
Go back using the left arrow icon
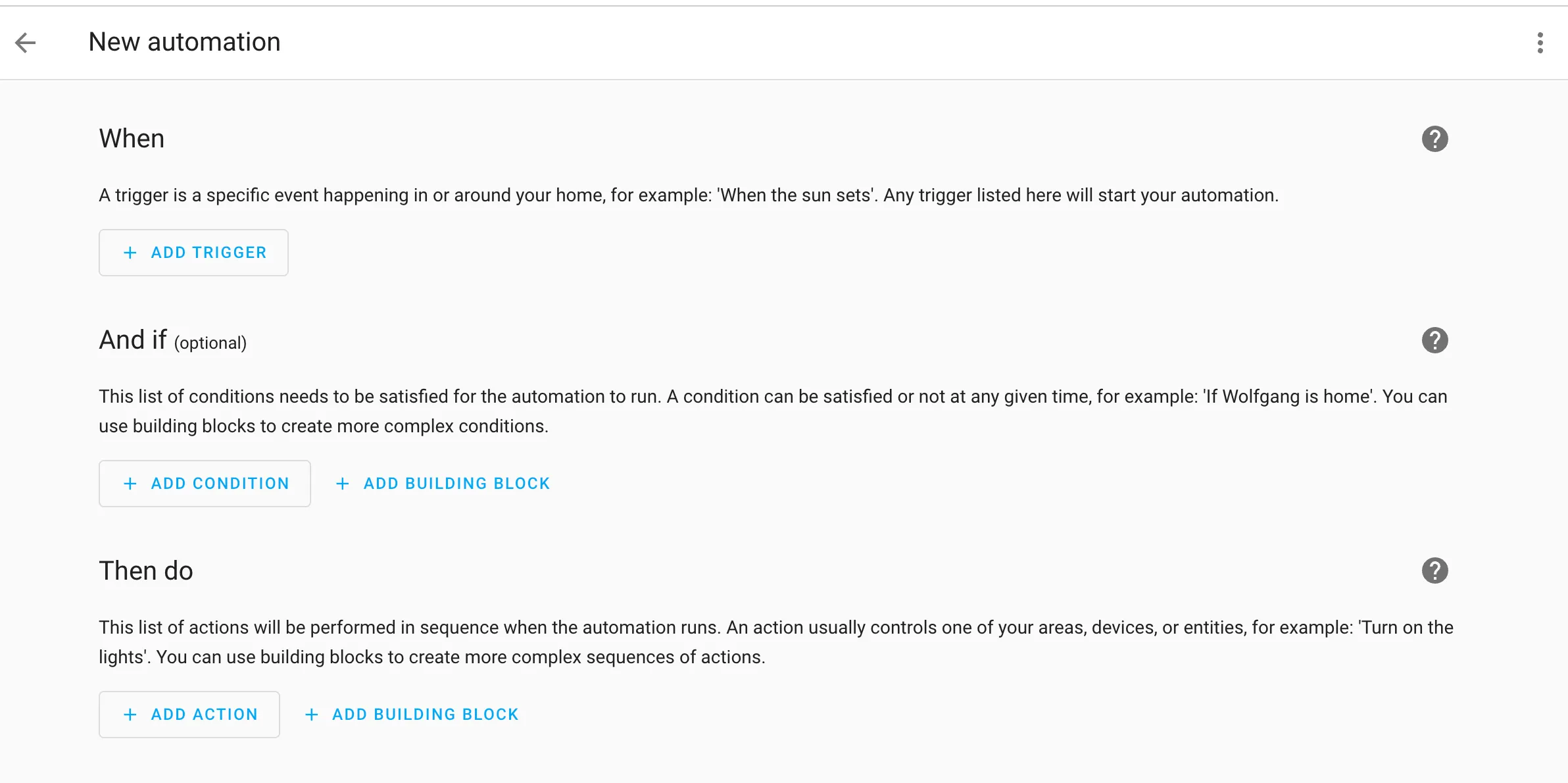(26, 43)
